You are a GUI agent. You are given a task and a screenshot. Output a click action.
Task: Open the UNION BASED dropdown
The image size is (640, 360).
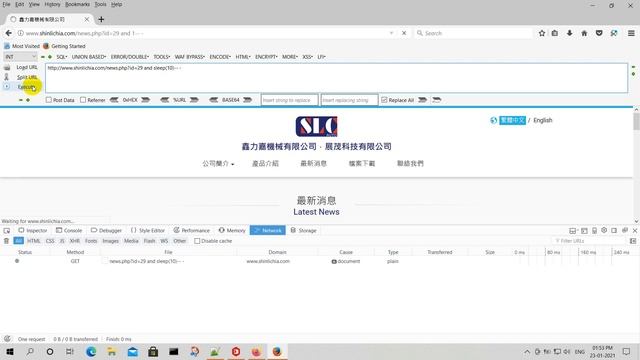coord(89,57)
